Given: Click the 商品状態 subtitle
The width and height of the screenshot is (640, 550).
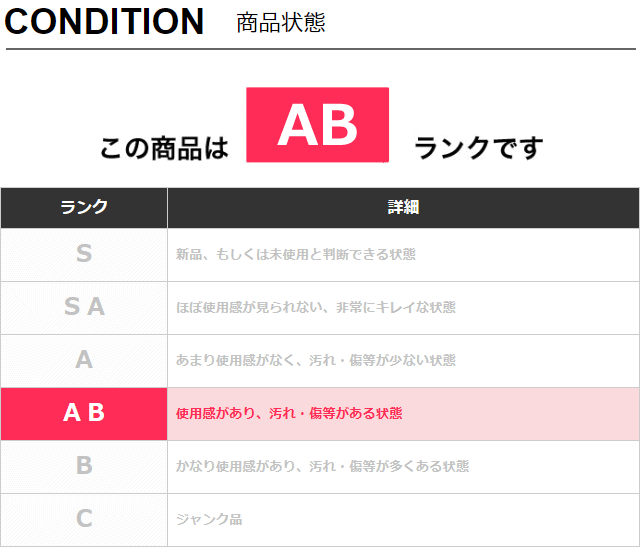Looking at the screenshot, I should [281, 23].
